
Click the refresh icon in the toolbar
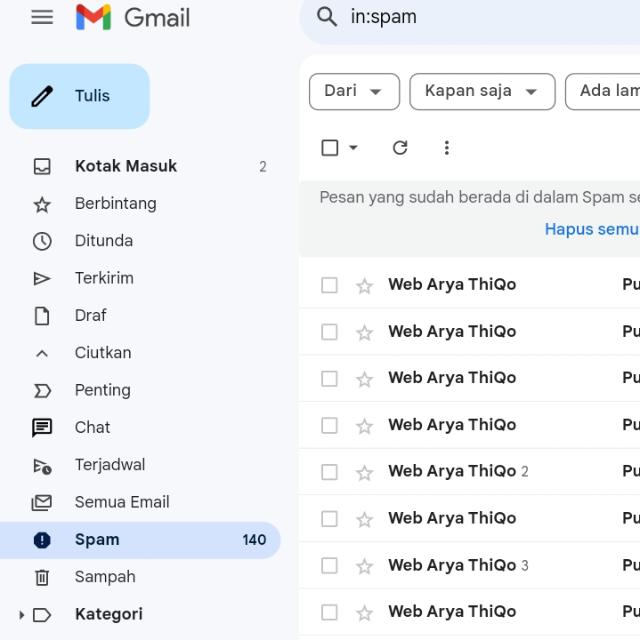tap(400, 148)
